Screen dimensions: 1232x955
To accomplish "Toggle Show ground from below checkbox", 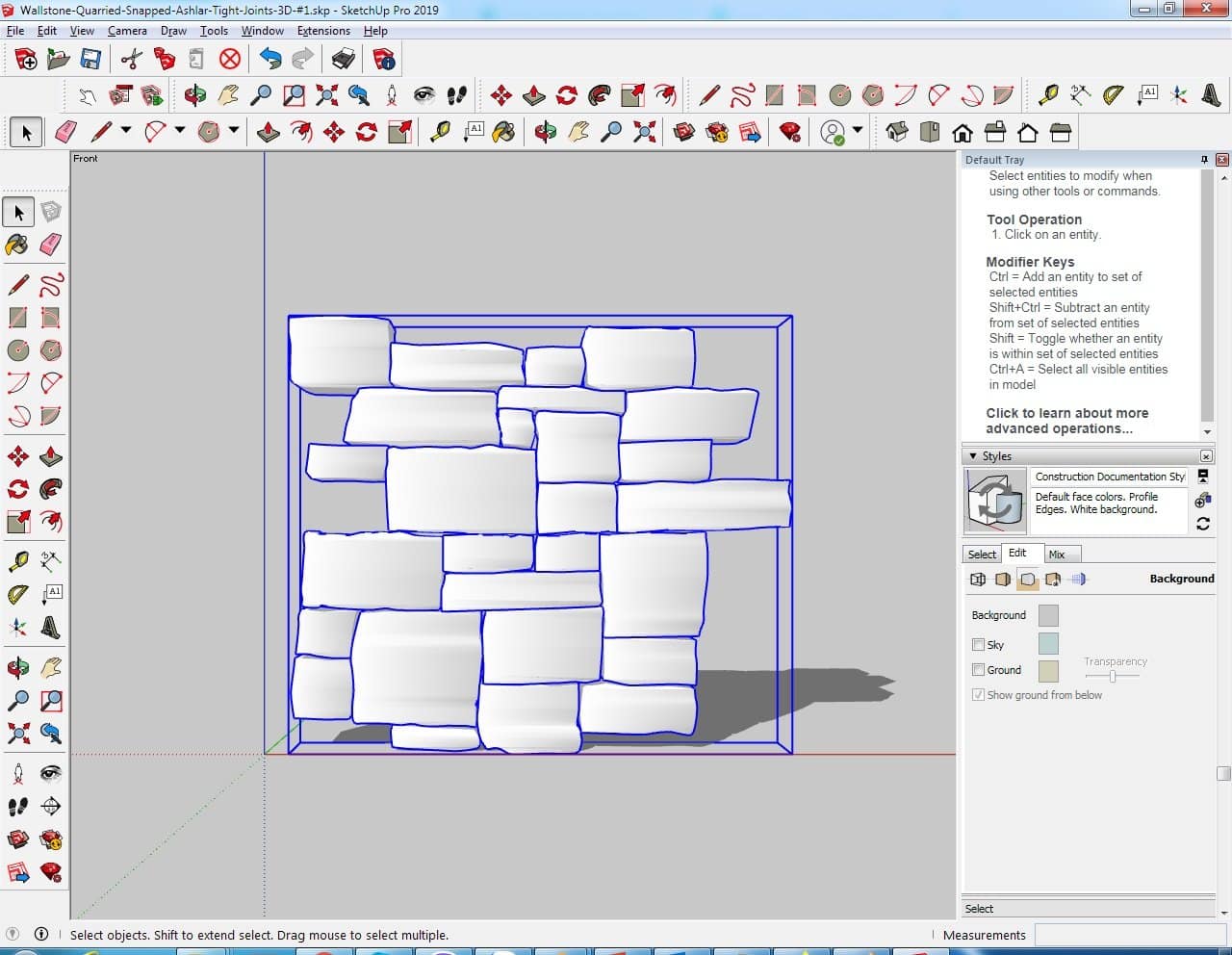I will 979,695.
